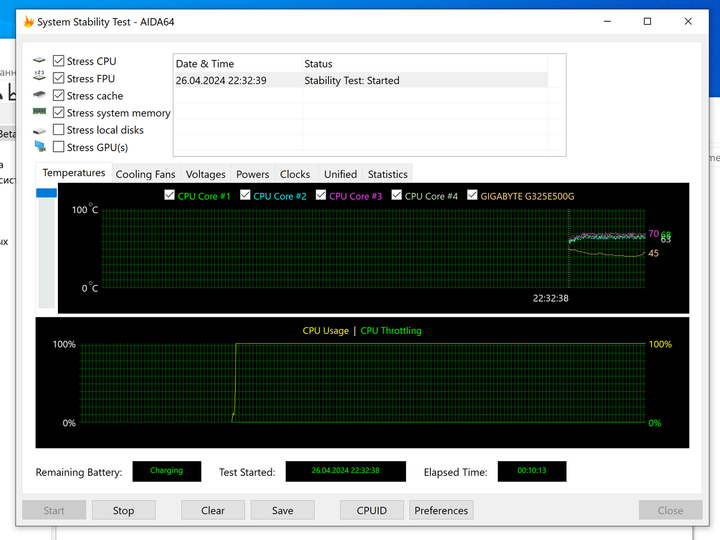The height and width of the screenshot is (540, 720).
Task: Open the Voltages tab
Action: click(x=205, y=174)
